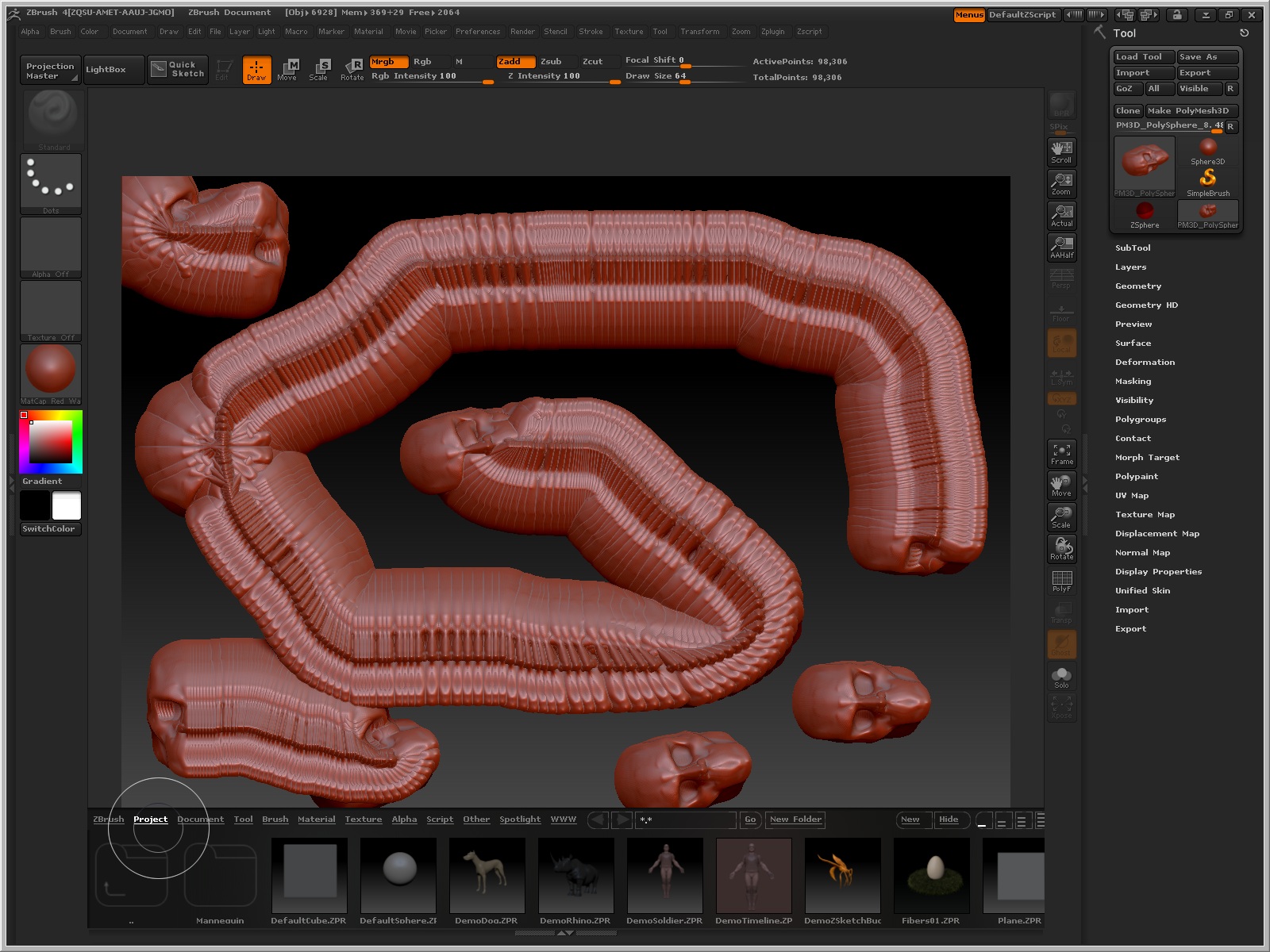Switch to the Brush tab in LightBox
Screen dimensions: 1270x952
[x=275, y=820]
